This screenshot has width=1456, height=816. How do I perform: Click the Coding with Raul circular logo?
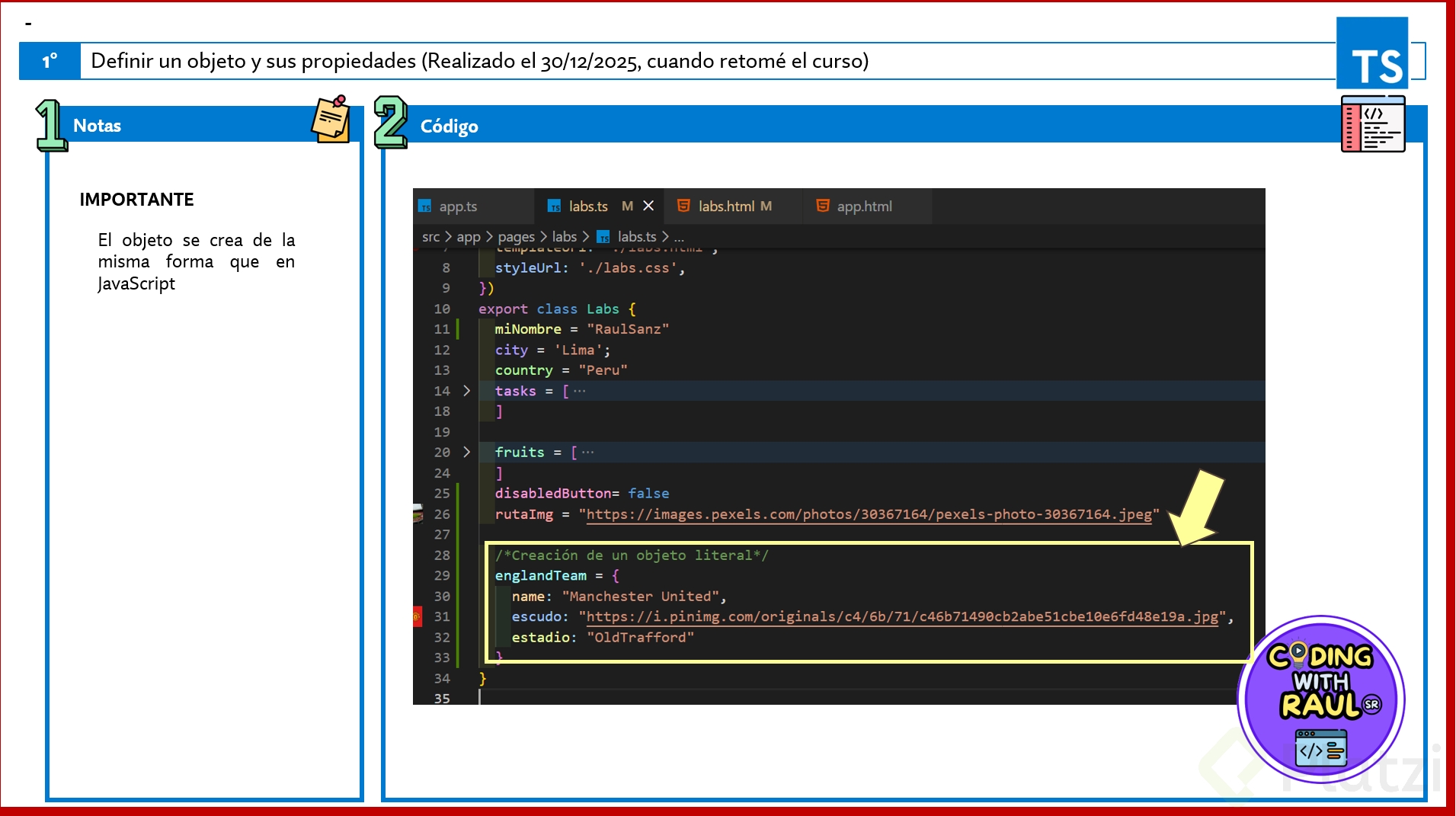click(x=1321, y=698)
